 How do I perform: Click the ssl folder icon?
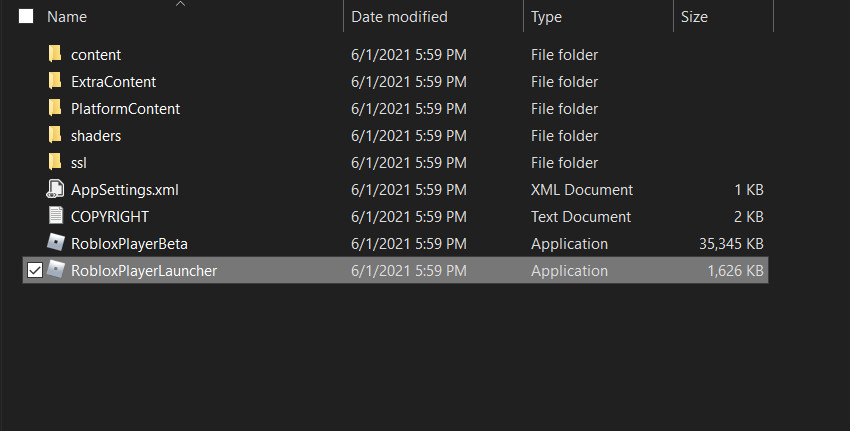click(x=55, y=162)
